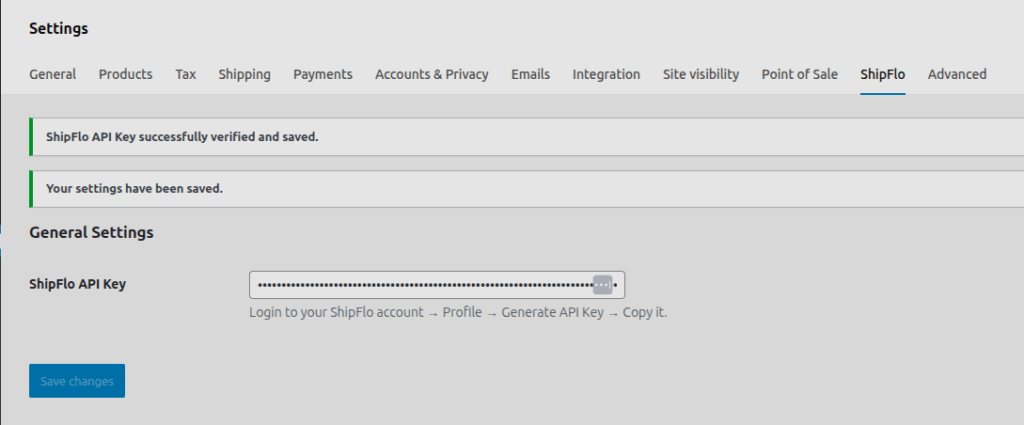Open the Integration tab
Screen dimensions: 1024x425
[x=606, y=74]
